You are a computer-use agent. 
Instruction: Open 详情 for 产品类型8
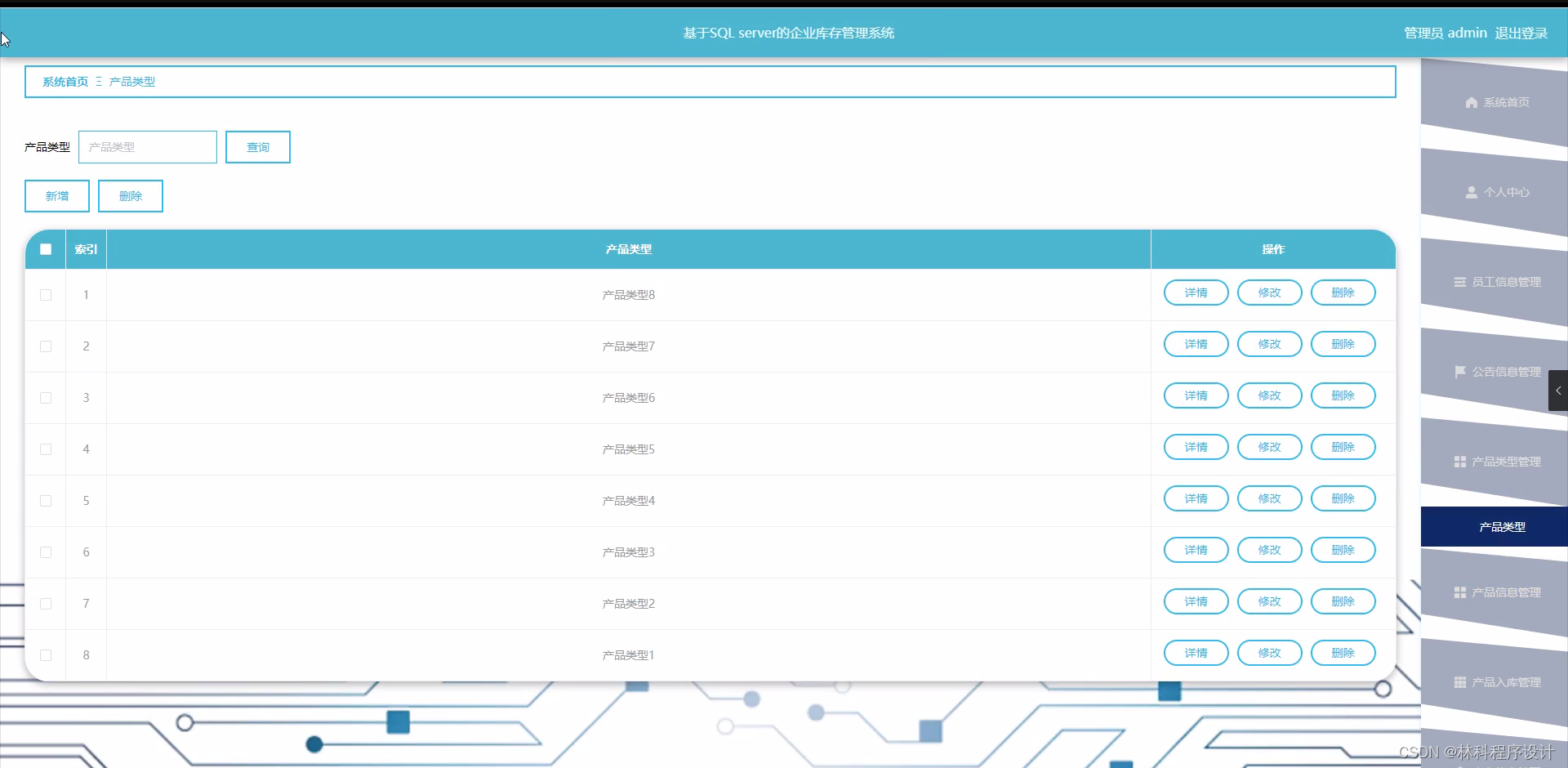[x=1196, y=292]
